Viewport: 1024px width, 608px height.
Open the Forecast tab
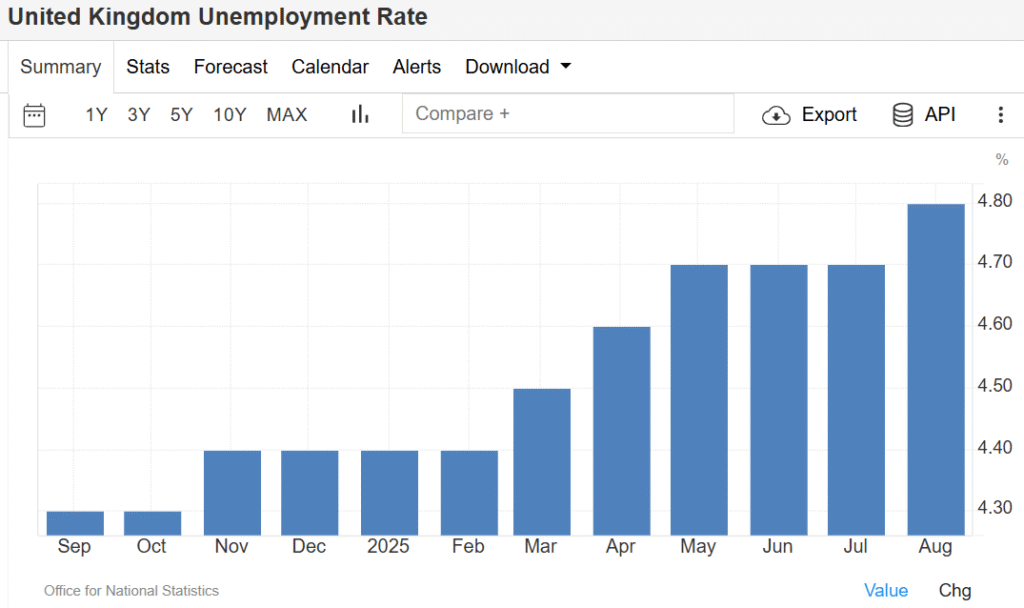tap(230, 67)
